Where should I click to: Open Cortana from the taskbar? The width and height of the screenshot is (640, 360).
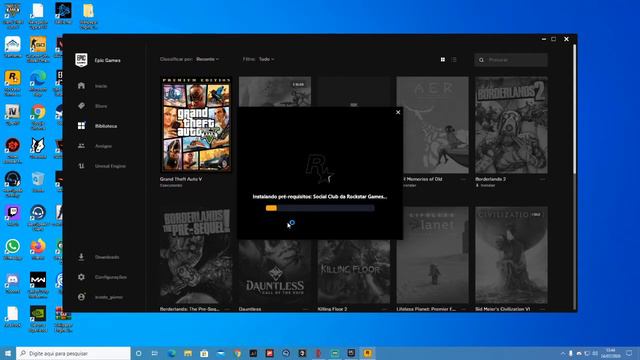pyautogui.click(x=138, y=353)
